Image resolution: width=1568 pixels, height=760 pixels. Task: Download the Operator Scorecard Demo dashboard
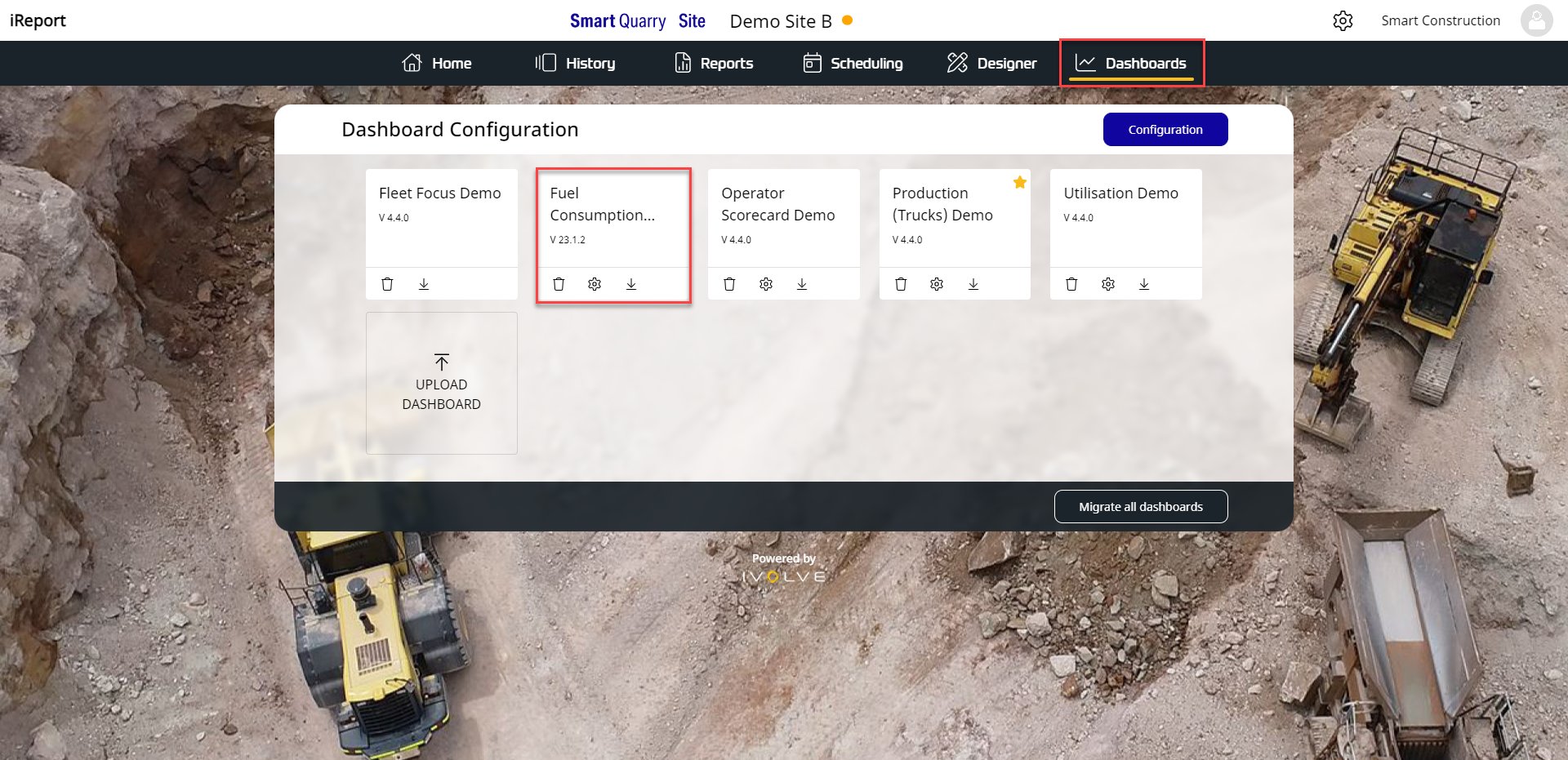802,284
